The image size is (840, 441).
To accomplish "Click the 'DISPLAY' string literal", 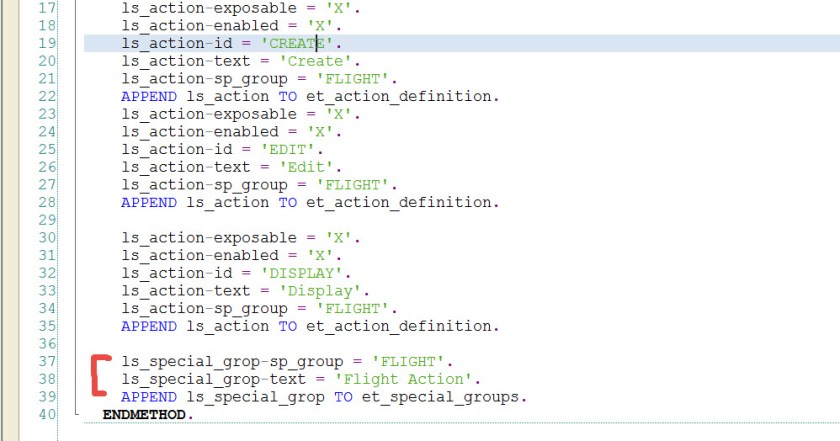I will point(301,273).
